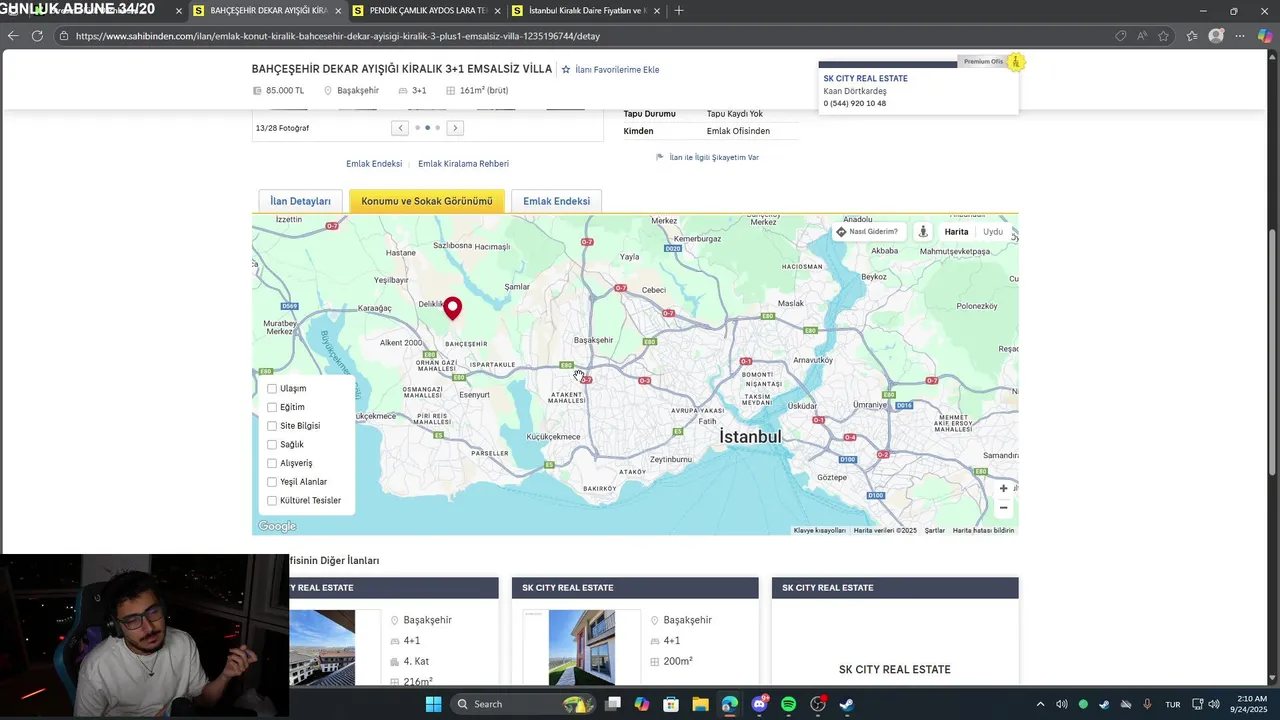Open Task View from the taskbar

(x=613, y=704)
